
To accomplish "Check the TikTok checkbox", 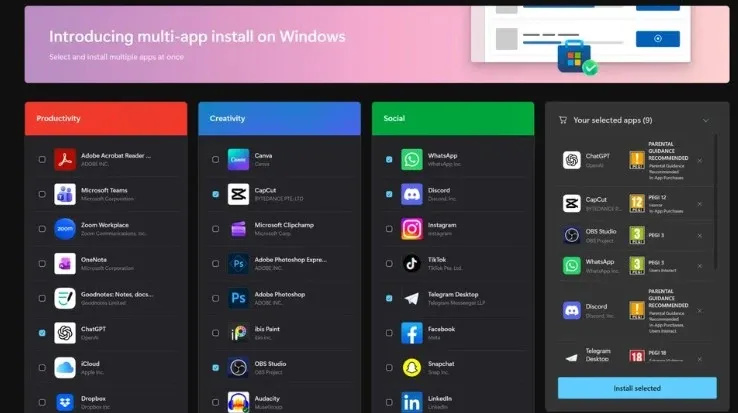I will (x=389, y=264).
